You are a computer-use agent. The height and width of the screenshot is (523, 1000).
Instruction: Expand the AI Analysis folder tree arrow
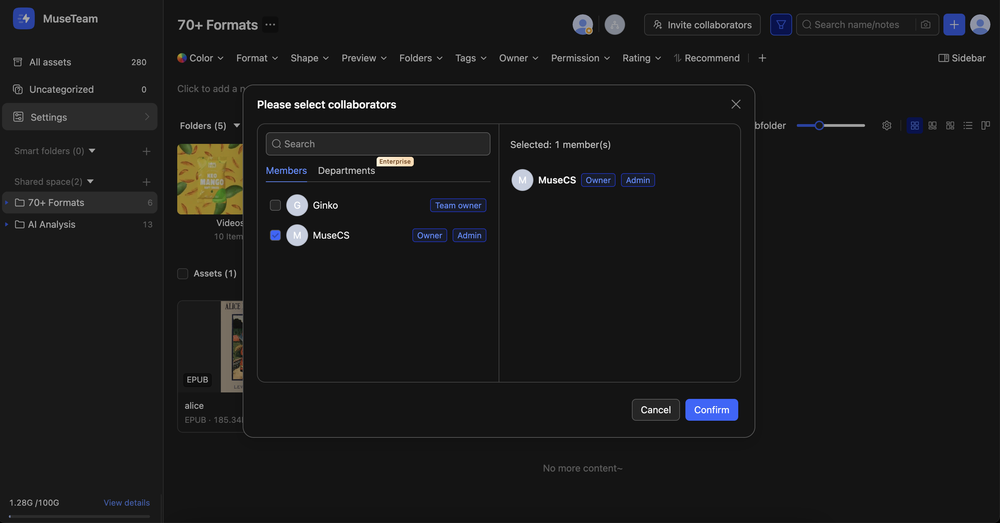pos(7,225)
